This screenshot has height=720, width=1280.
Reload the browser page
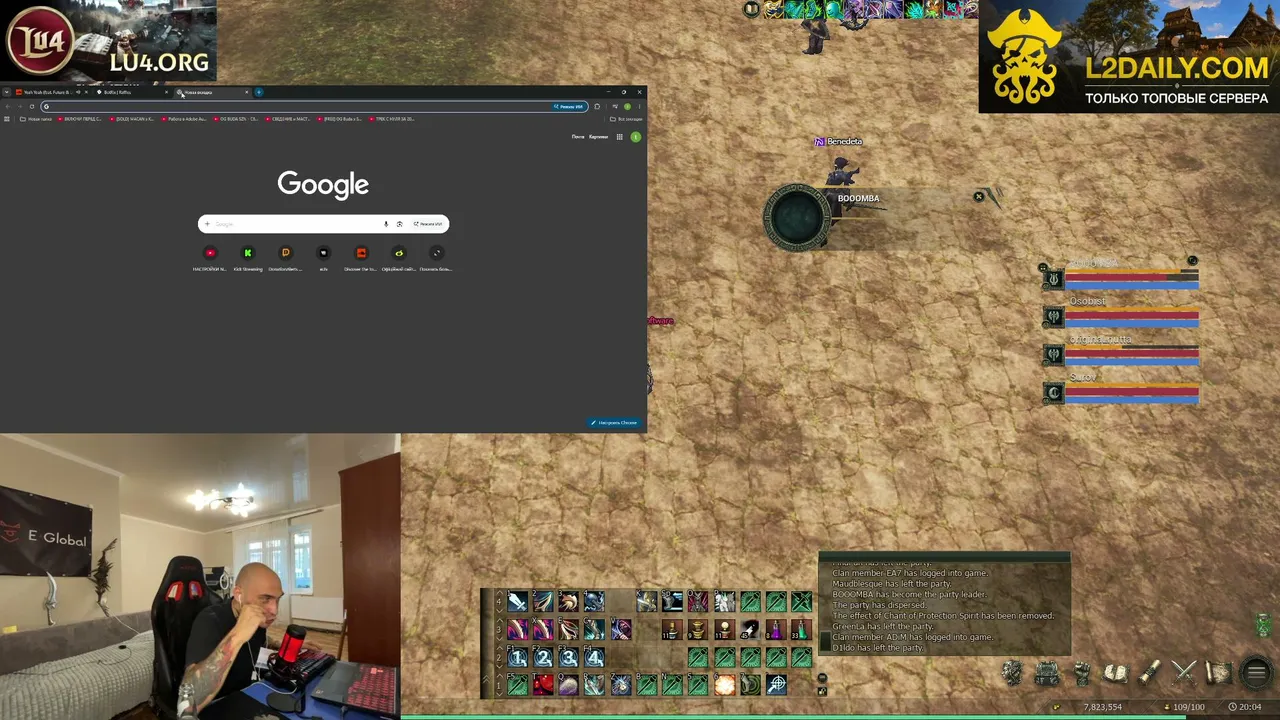coord(32,106)
